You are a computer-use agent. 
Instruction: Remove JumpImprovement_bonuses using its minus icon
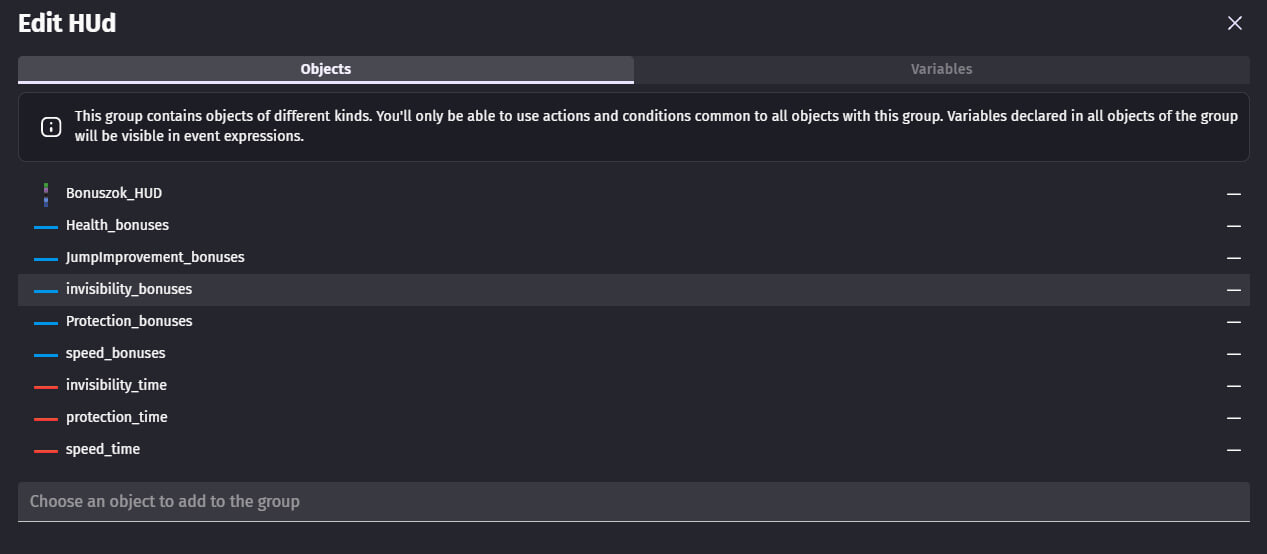[x=1234, y=258]
